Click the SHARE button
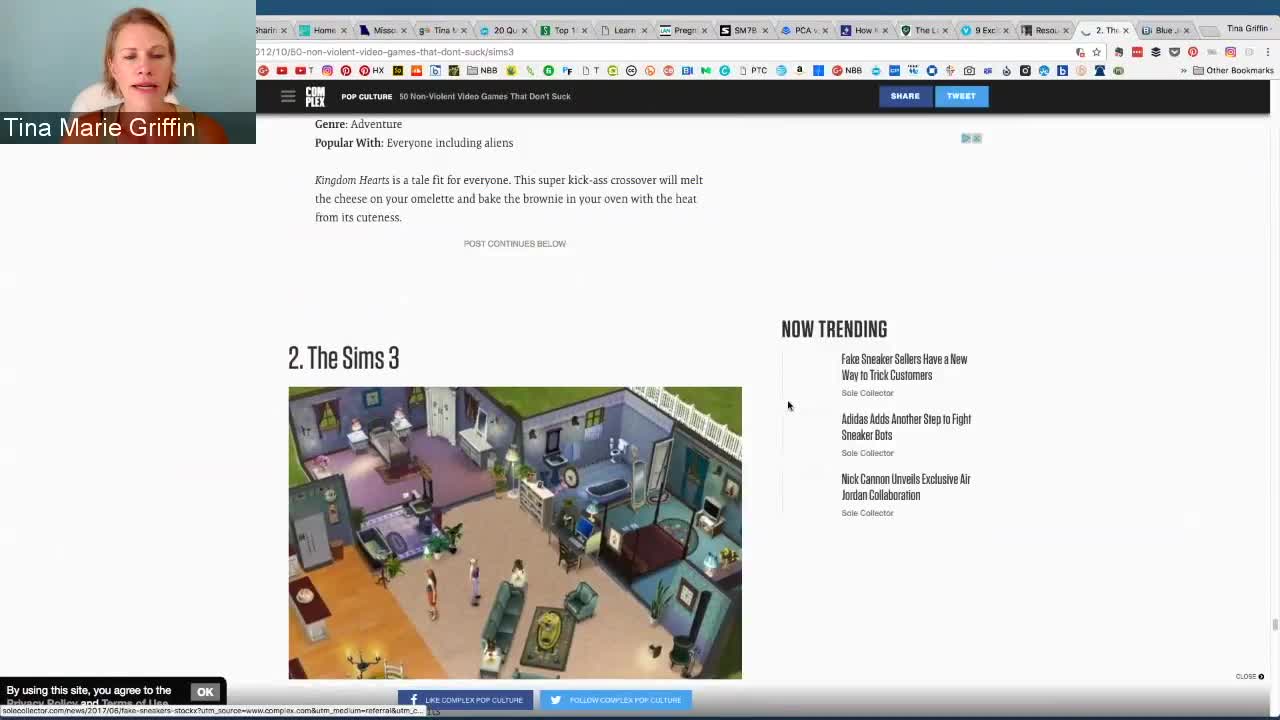Image resolution: width=1280 pixels, height=720 pixels. coord(905,96)
